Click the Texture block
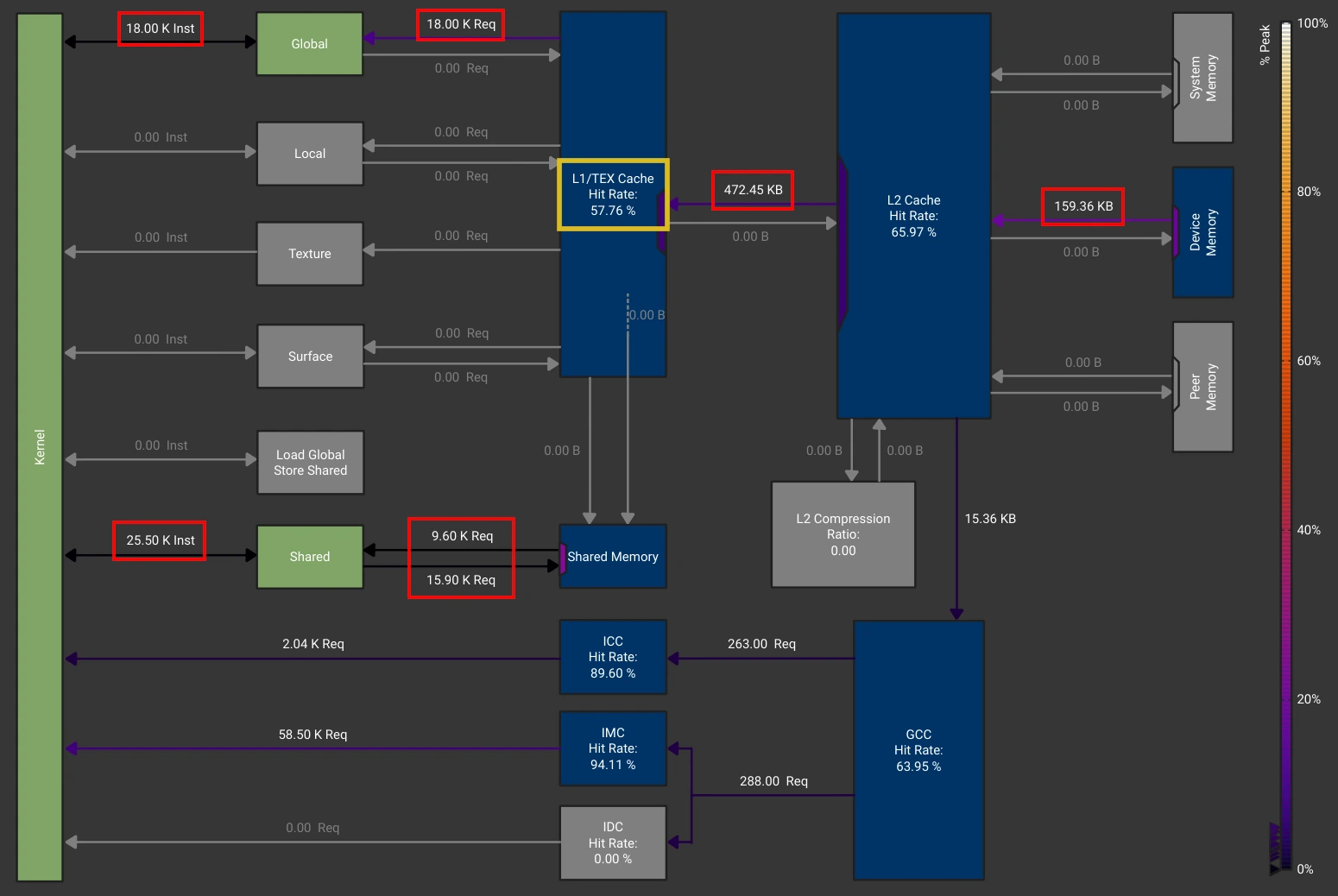 (310, 254)
